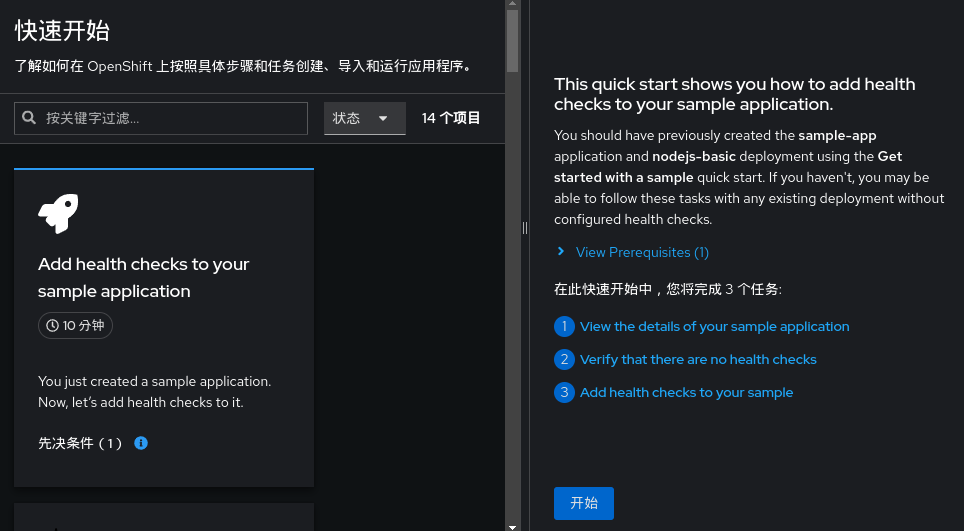Click the '快速开始' page heading

click(62, 31)
